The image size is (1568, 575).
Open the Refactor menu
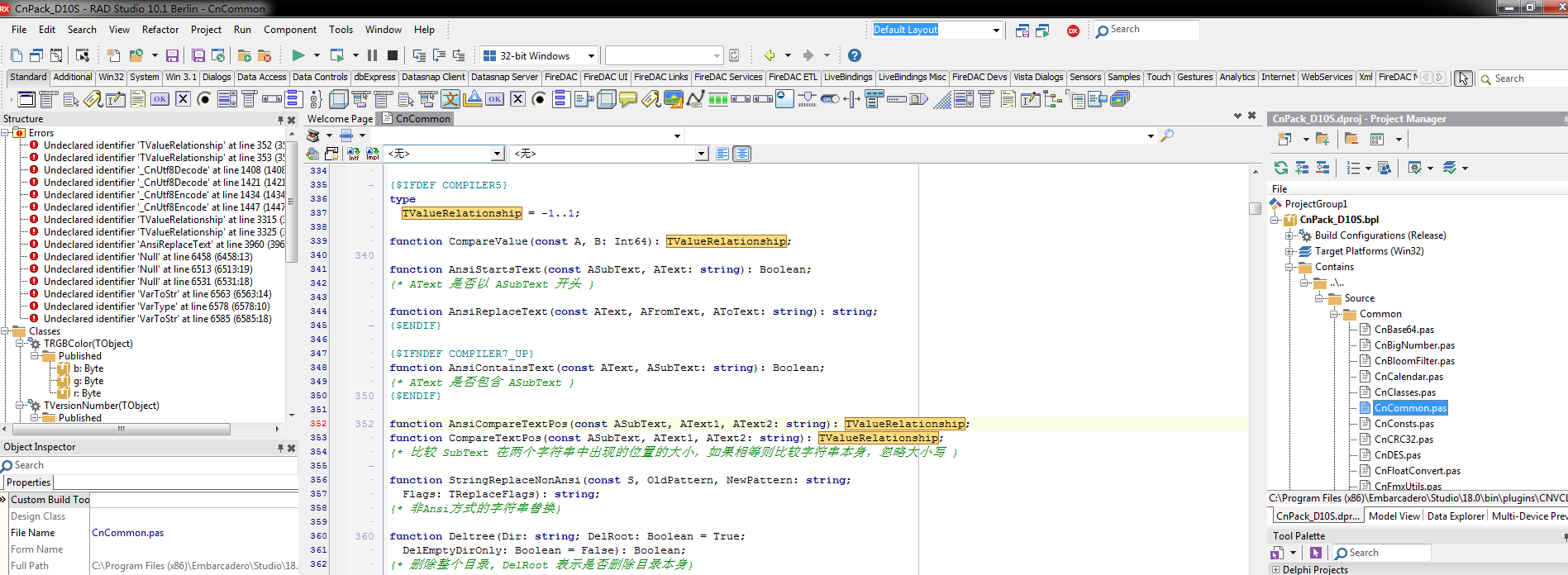click(x=160, y=30)
